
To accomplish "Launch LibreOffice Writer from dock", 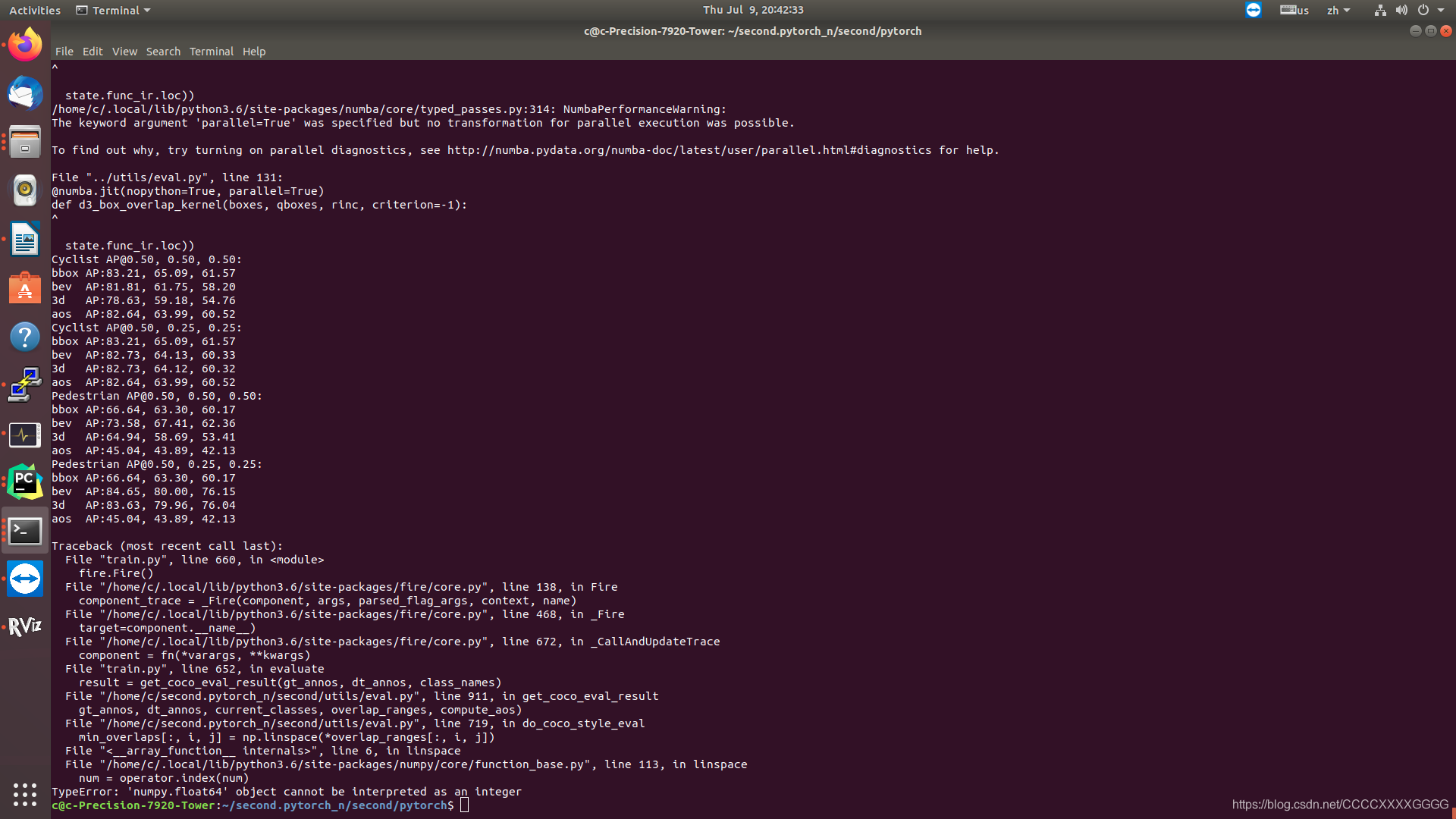I will pyautogui.click(x=25, y=239).
